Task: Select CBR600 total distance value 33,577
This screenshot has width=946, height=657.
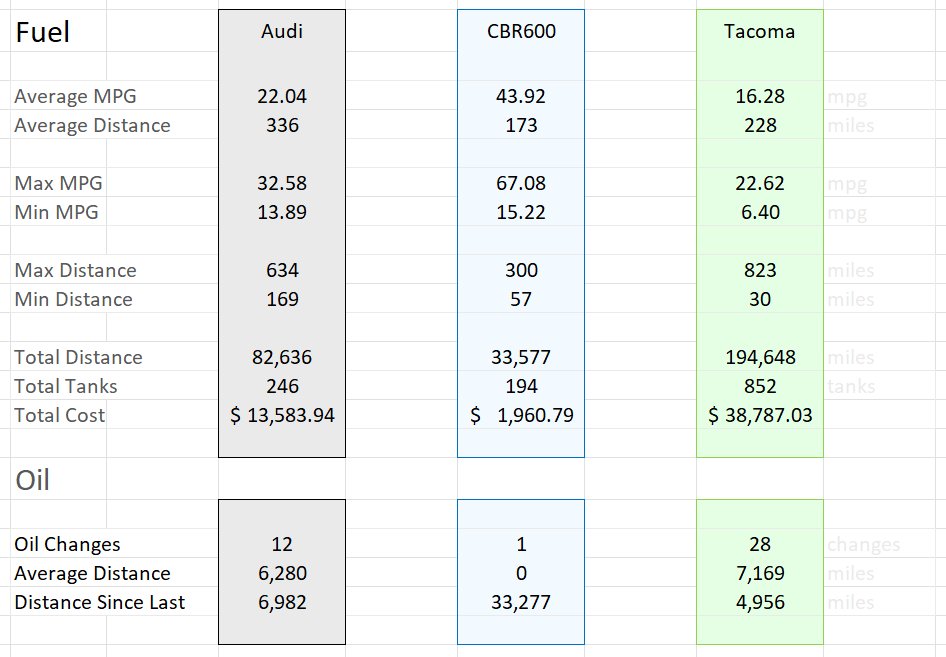Action: (521, 357)
